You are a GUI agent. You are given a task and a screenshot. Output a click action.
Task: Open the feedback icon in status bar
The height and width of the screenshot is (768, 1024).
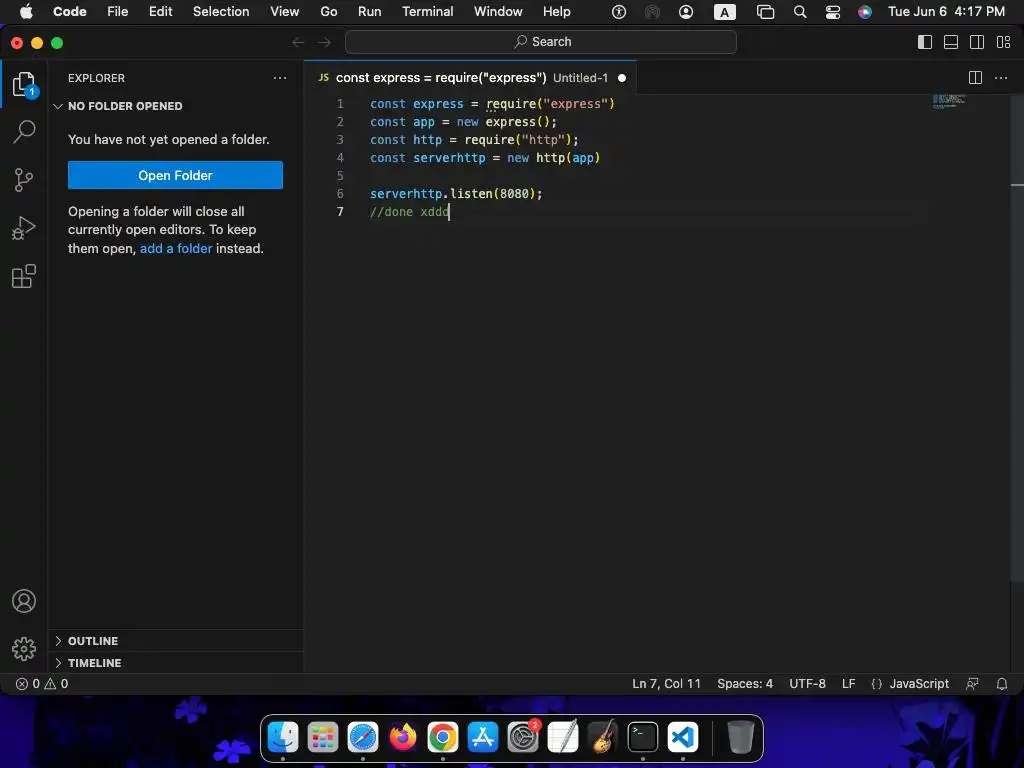(972, 684)
